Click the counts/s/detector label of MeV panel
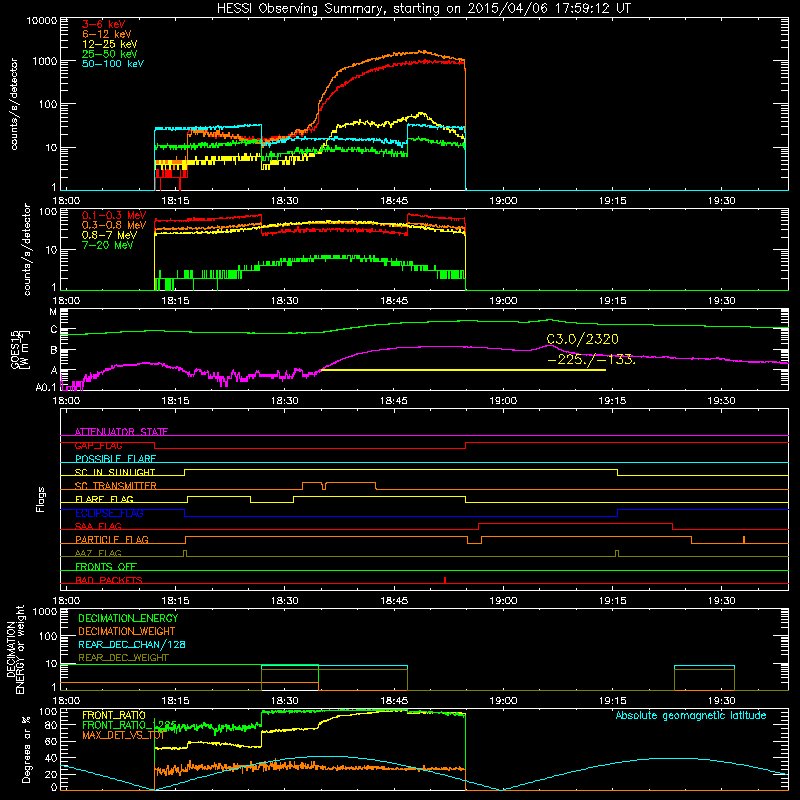The width and height of the screenshot is (800, 800). point(27,249)
